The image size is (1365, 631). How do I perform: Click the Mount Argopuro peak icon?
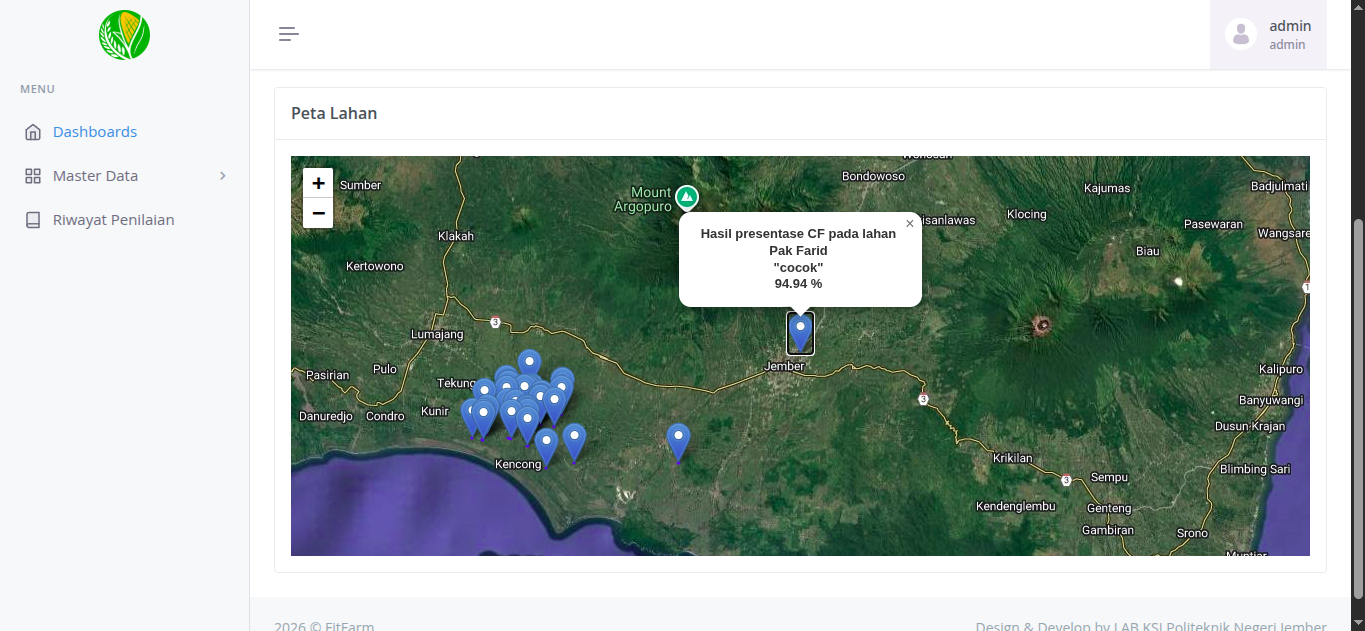[x=686, y=195]
